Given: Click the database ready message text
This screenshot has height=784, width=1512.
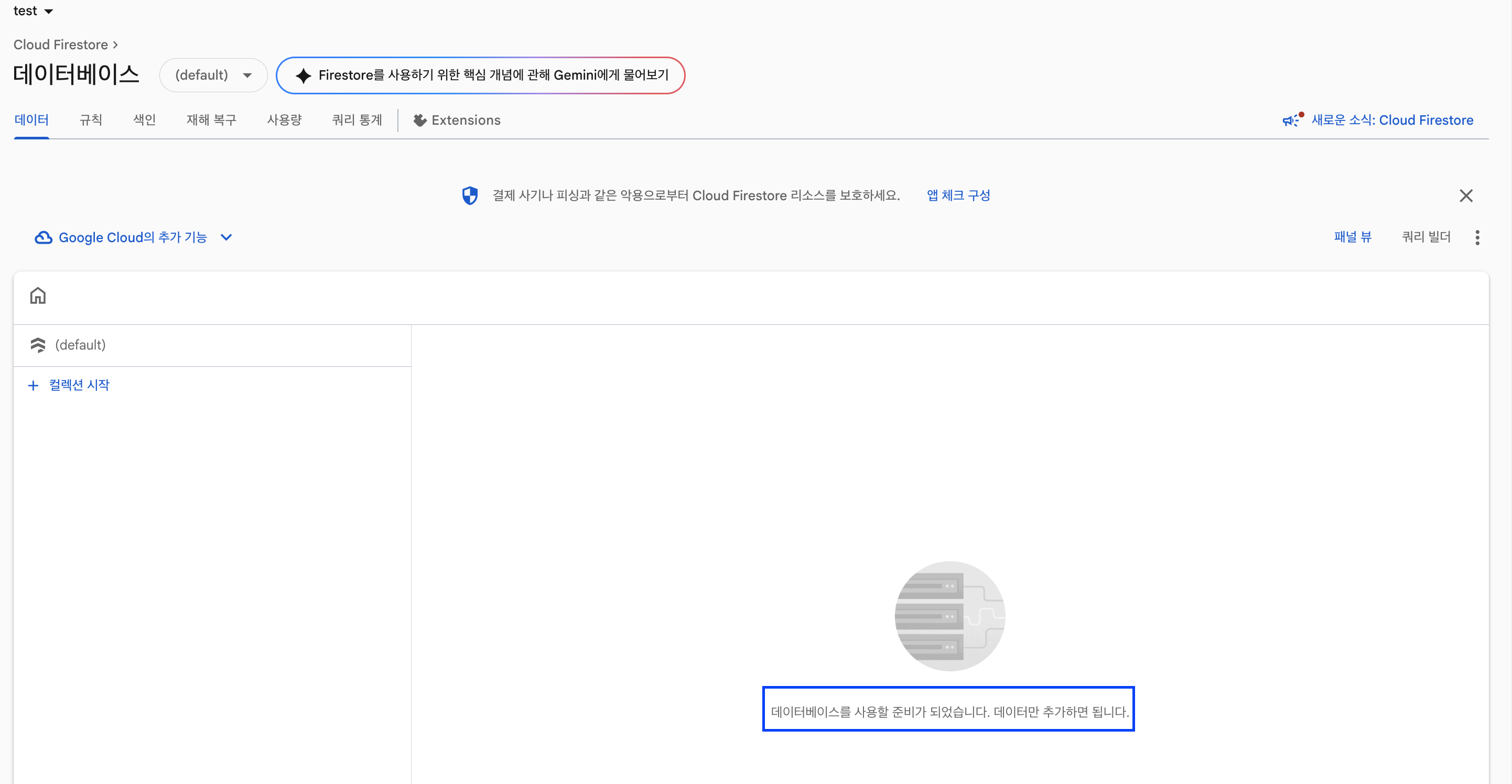Looking at the screenshot, I should click(949, 712).
